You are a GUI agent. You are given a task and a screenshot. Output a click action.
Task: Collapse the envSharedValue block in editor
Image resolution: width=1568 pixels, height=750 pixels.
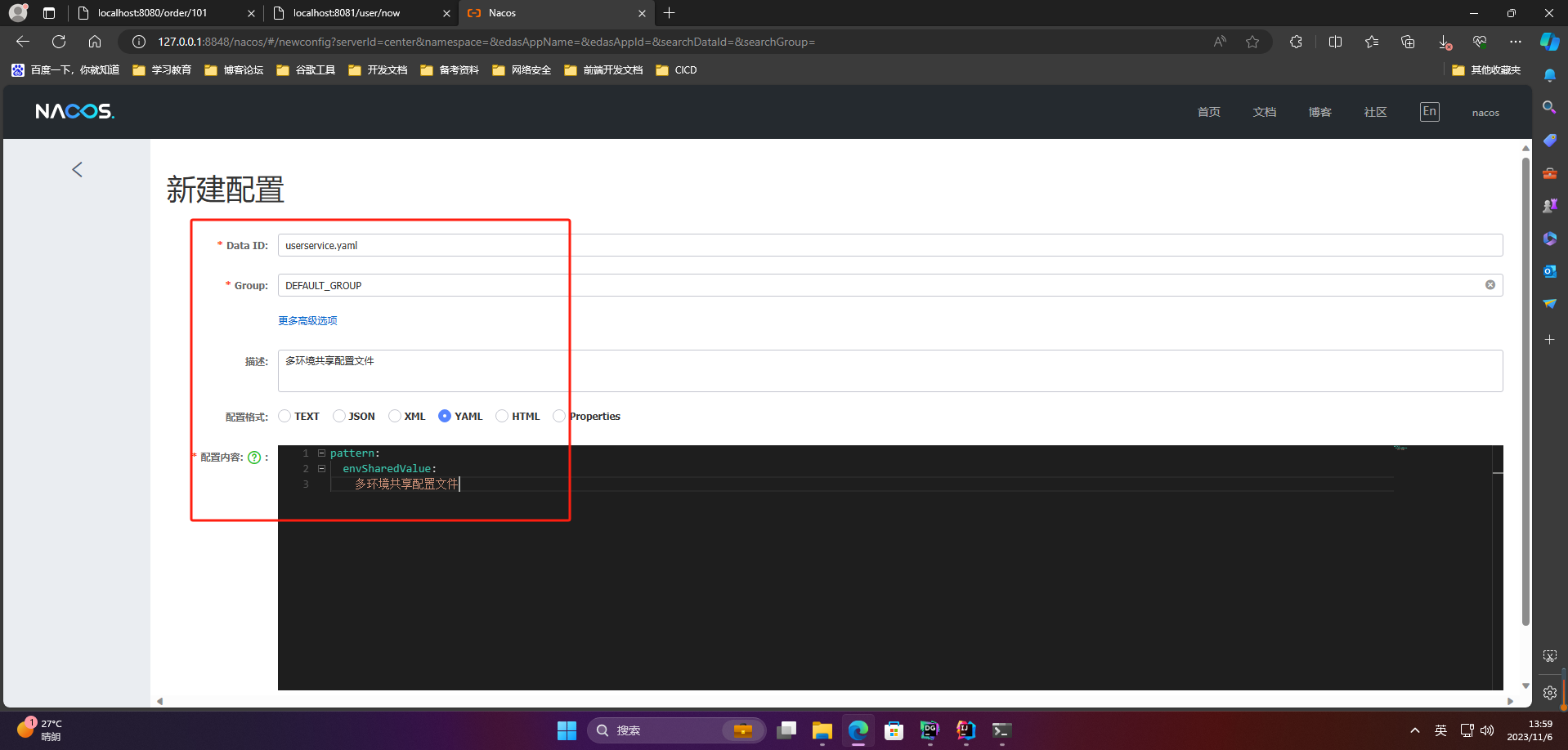(321, 468)
